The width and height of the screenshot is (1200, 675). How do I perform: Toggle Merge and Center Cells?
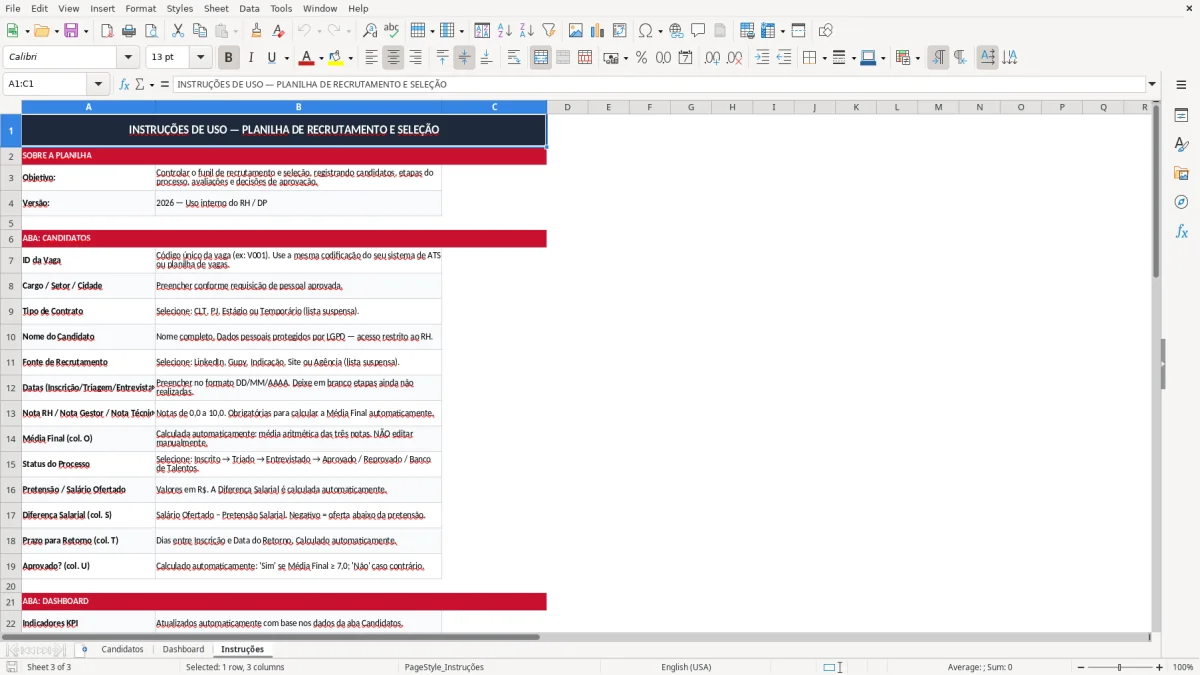[x=541, y=58]
